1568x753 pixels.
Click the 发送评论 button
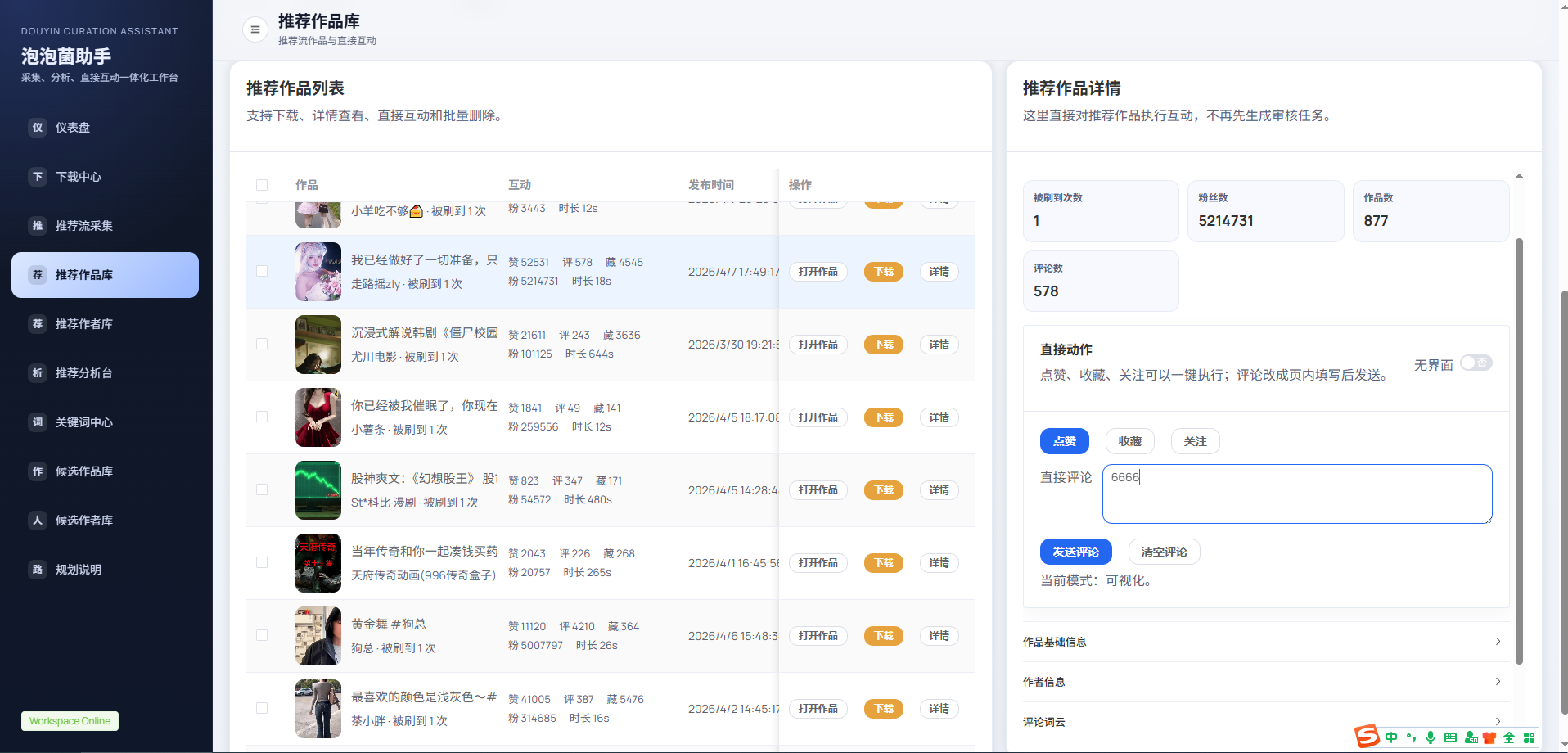coord(1075,552)
